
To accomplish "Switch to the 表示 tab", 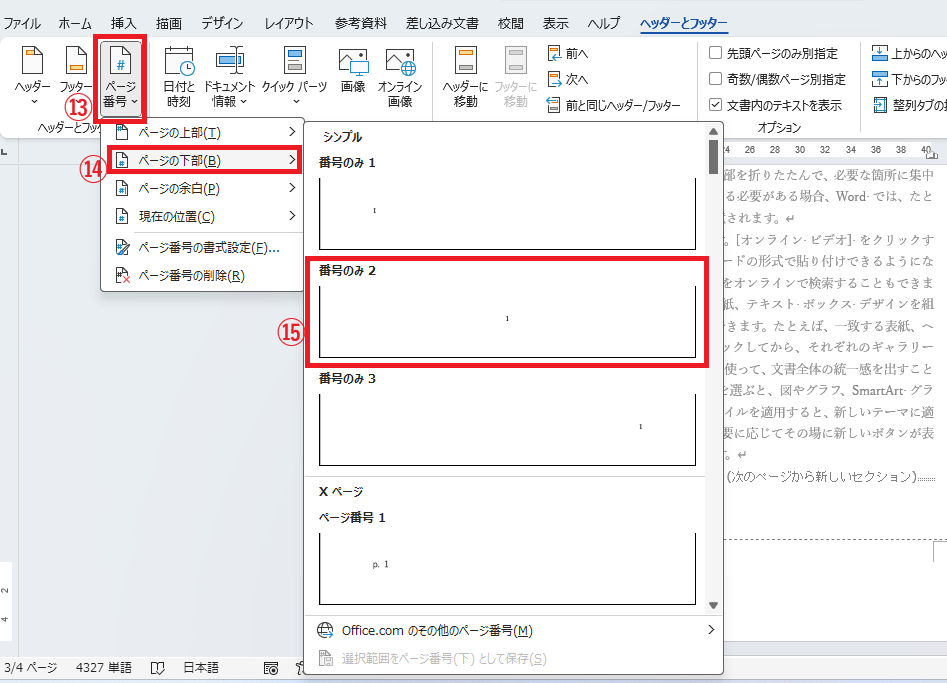I will pos(555,24).
